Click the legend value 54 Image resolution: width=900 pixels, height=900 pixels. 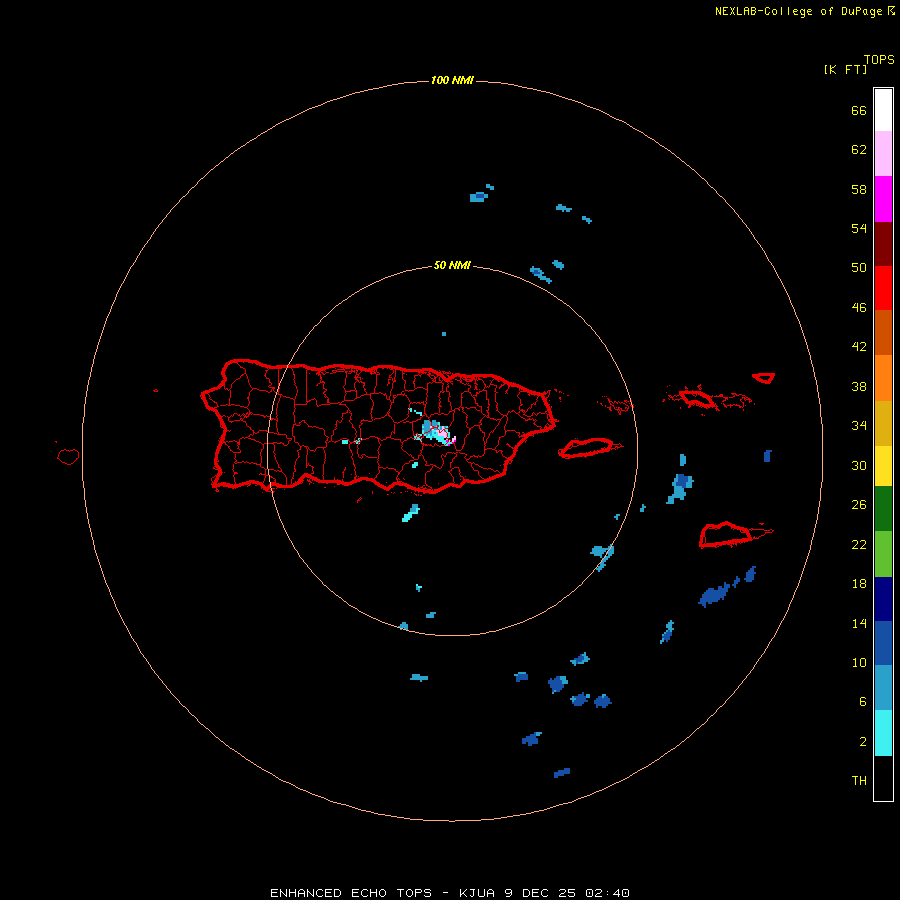coord(859,228)
